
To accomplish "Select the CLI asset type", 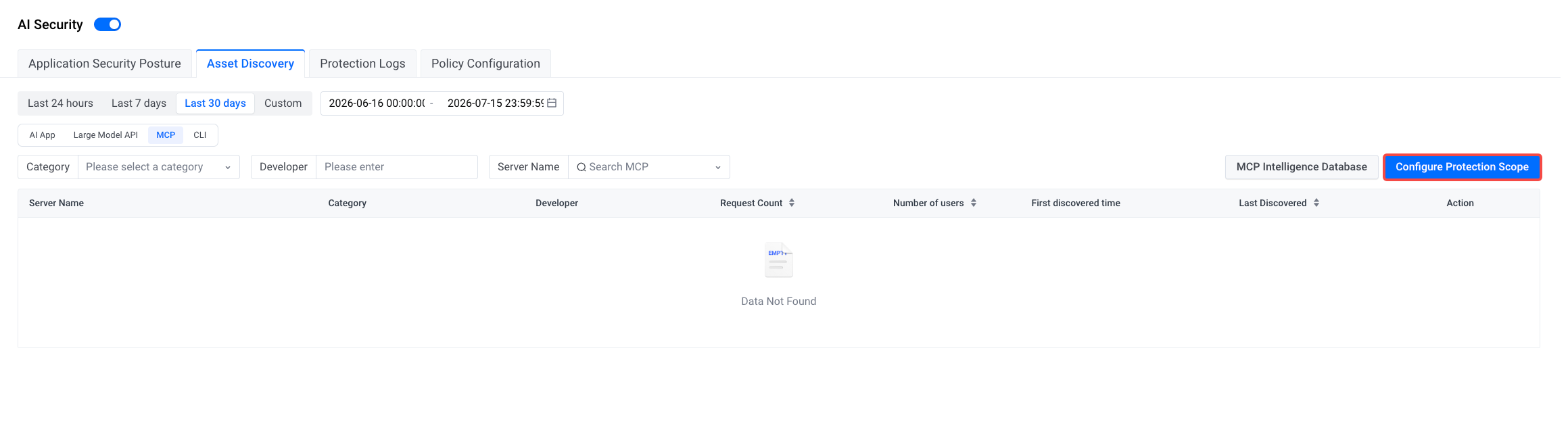I will pos(200,135).
